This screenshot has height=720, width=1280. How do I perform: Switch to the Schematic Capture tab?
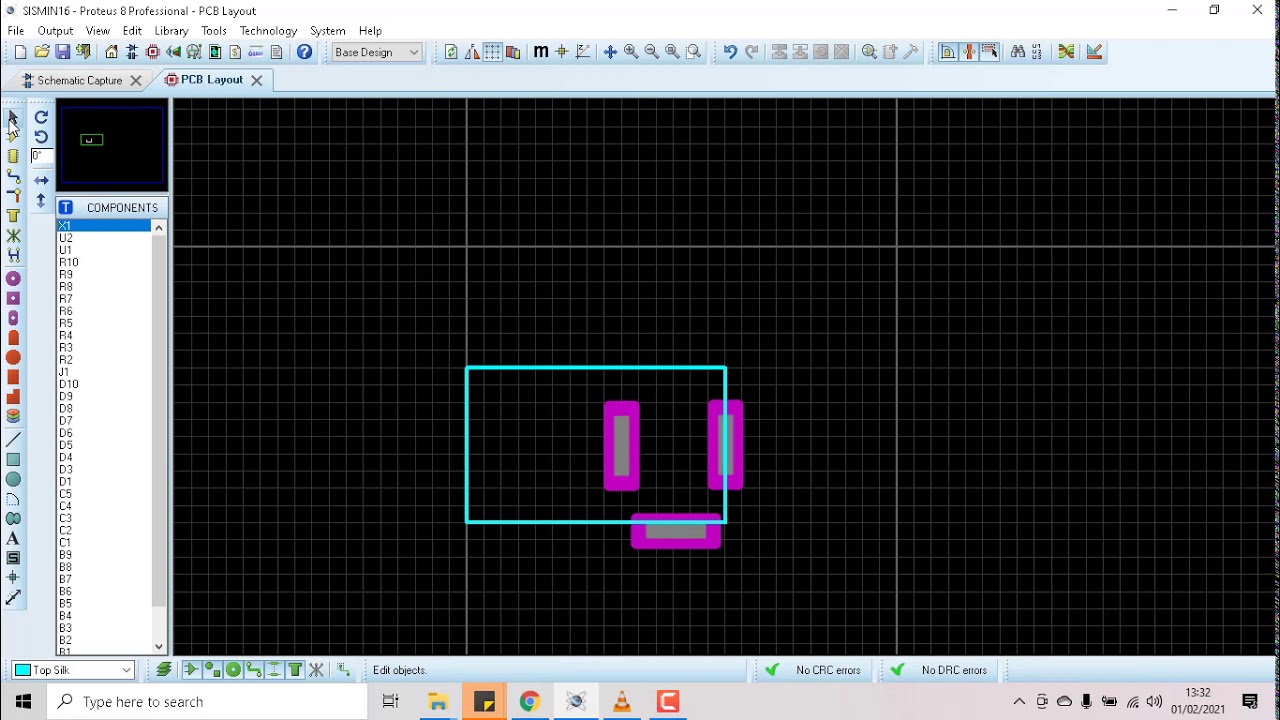pos(80,80)
